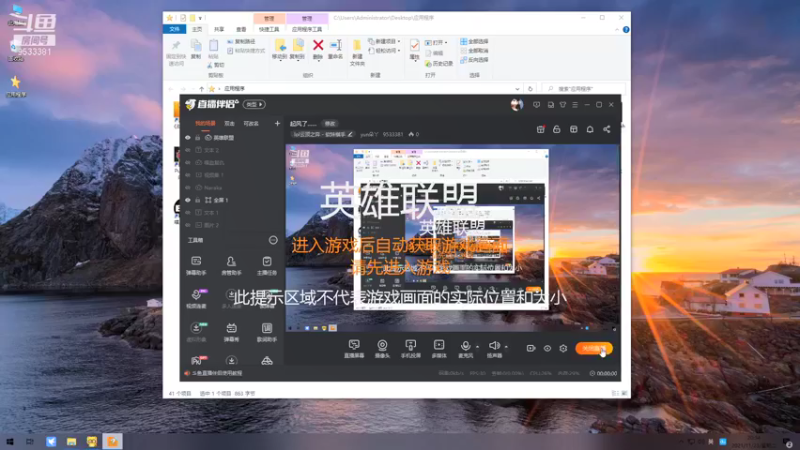800x450 pixels.
Task: Switch to the 查看 ribbon tab
Action: click(x=241, y=30)
